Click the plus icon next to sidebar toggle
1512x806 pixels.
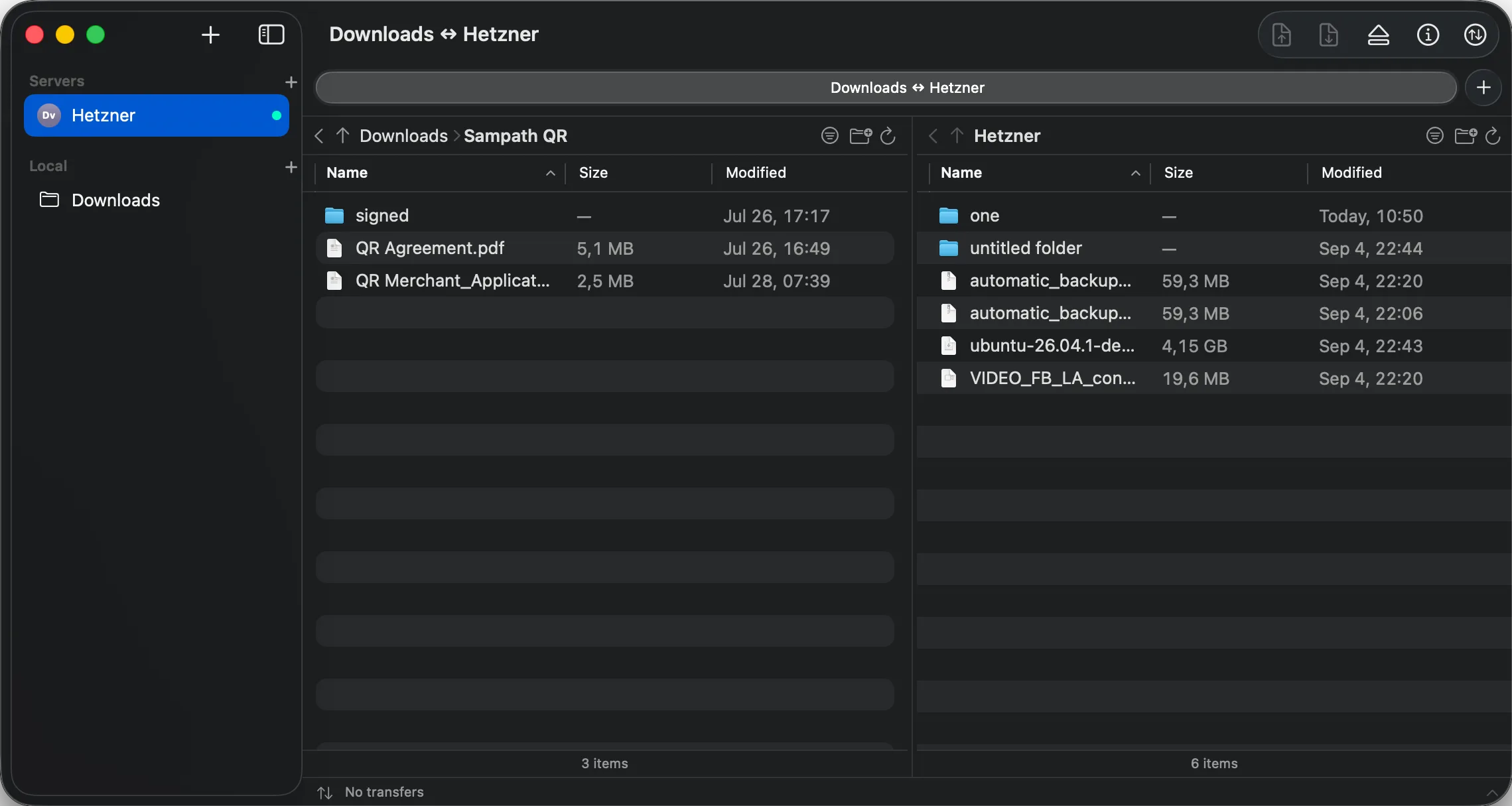point(210,34)
